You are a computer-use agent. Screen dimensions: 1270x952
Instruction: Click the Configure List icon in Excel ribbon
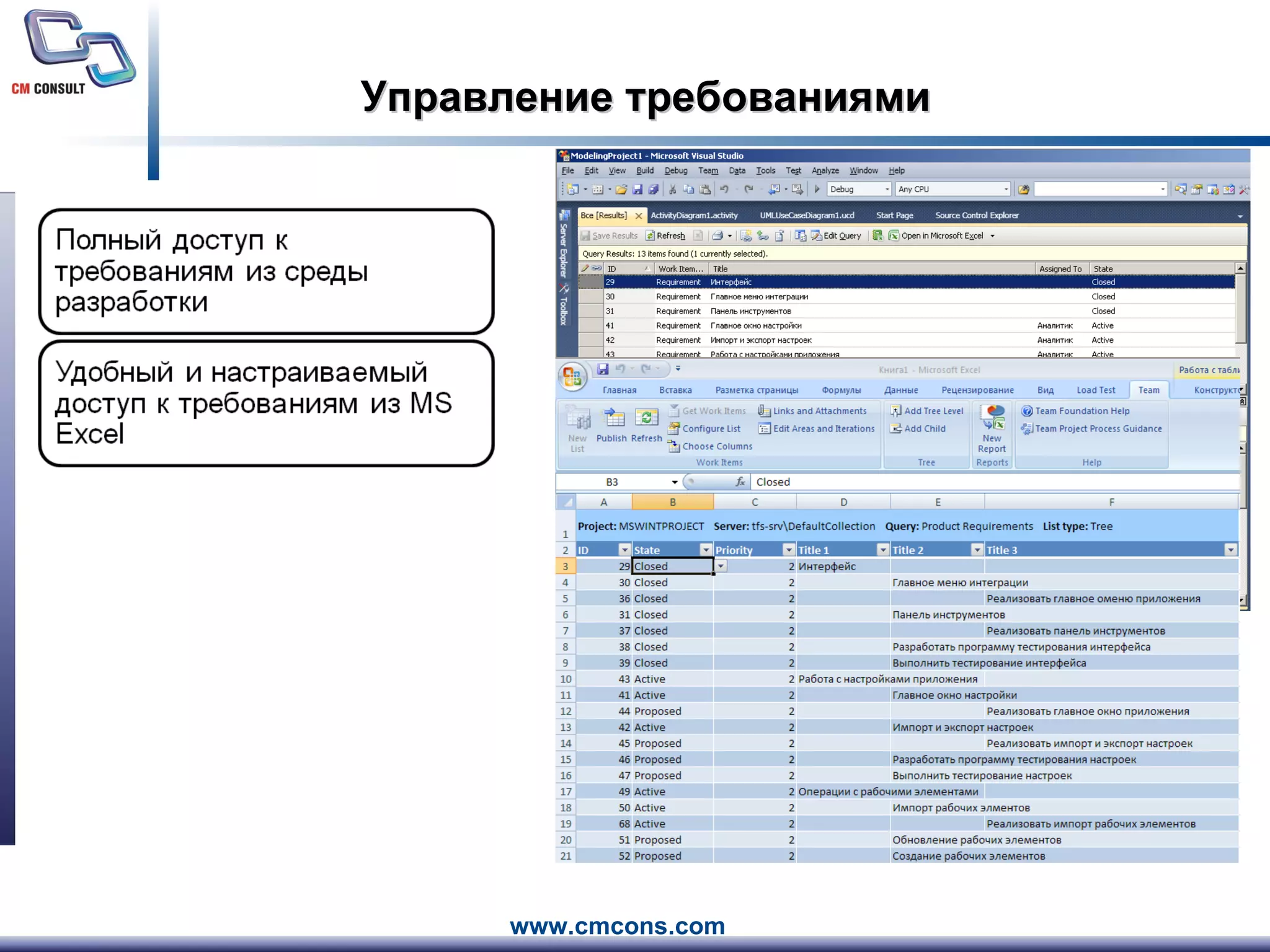(674, 428)
